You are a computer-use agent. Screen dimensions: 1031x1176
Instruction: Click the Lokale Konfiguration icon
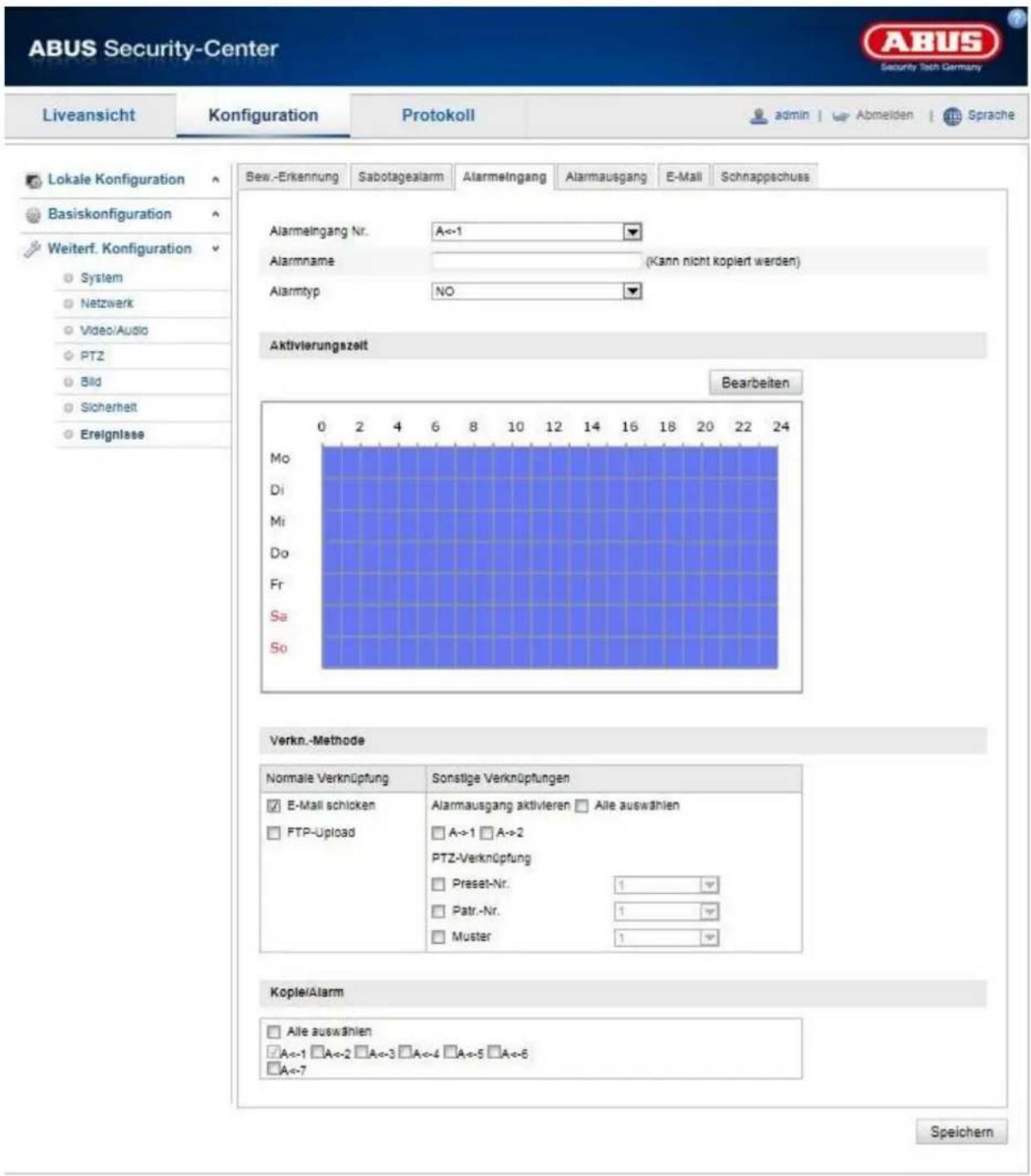(33, 180)
